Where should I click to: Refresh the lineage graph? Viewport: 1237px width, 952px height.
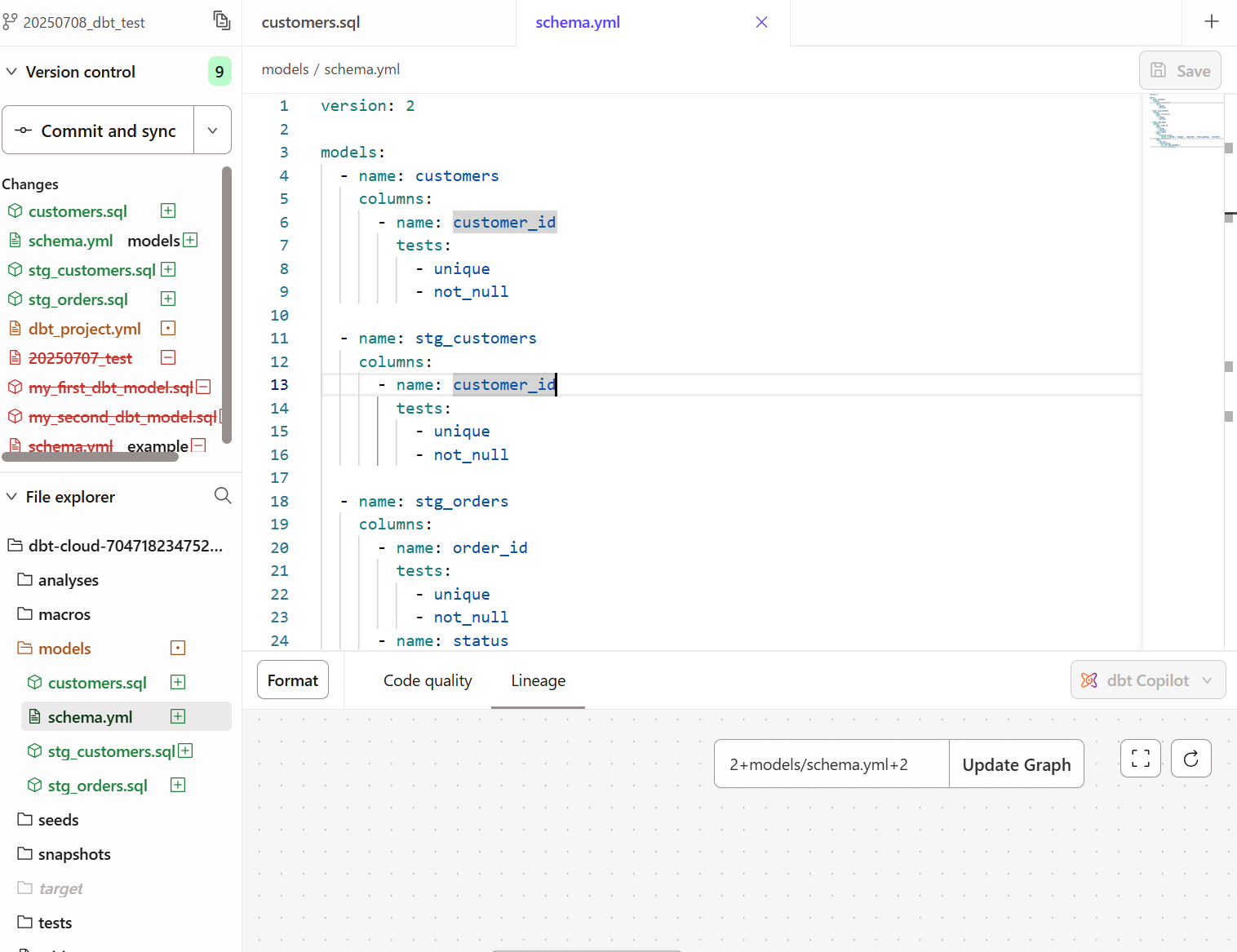click(x=1191, y=759)
